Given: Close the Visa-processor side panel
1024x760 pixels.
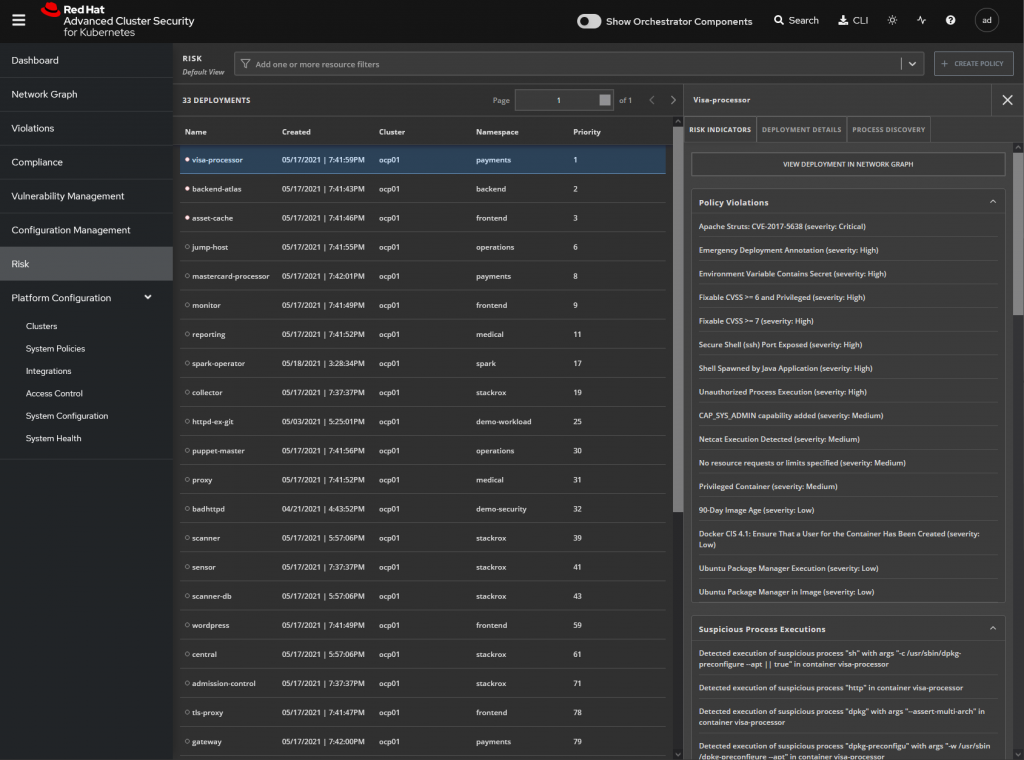Looking at the screenshot, I should (x=1007, y=100).
